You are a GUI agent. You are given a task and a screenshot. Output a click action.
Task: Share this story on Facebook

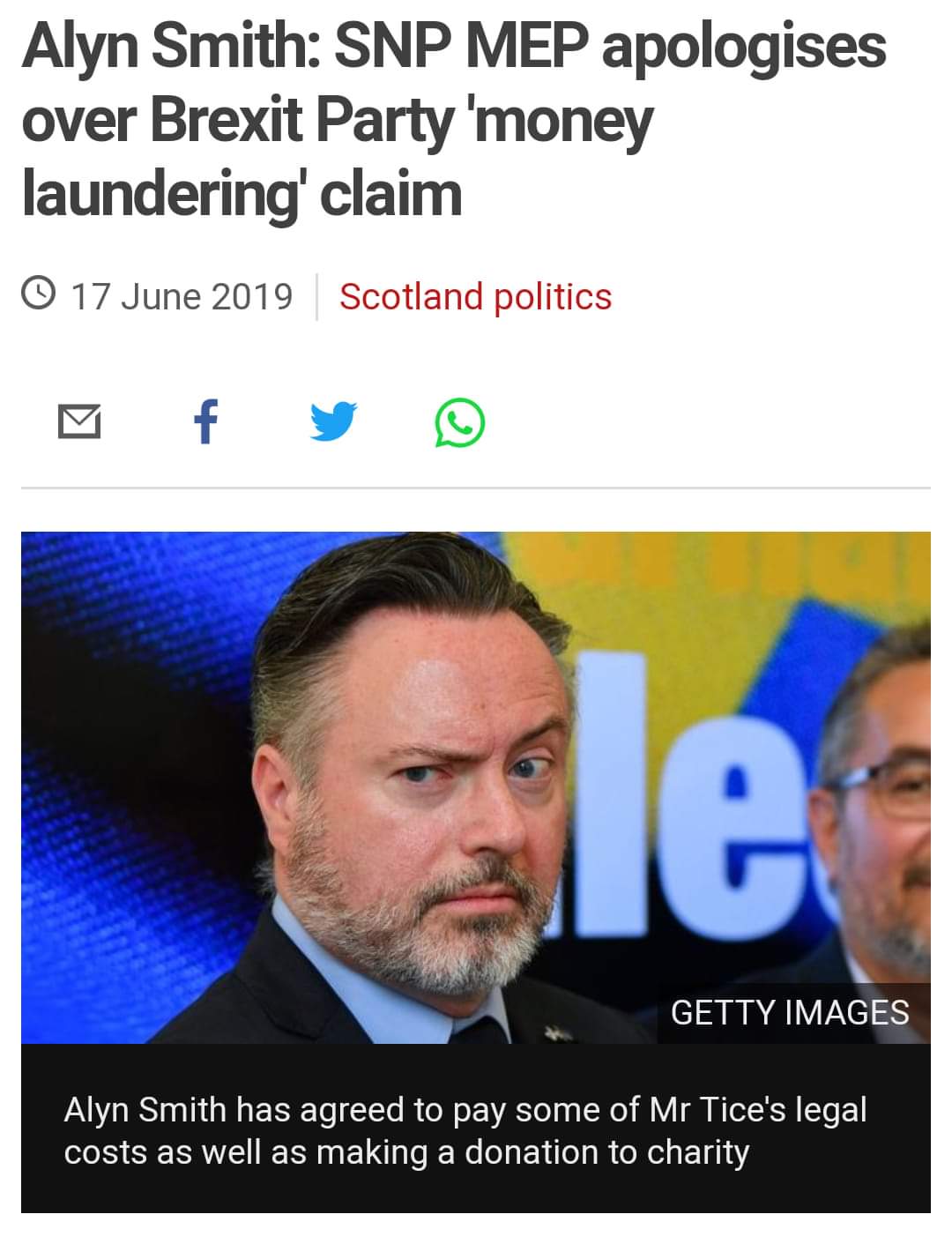(x=205, y=421)
